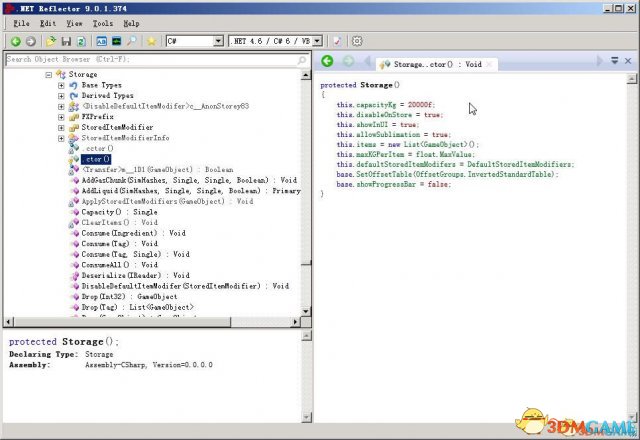Open an assembly with the folder icon

[x=51, y=41]
